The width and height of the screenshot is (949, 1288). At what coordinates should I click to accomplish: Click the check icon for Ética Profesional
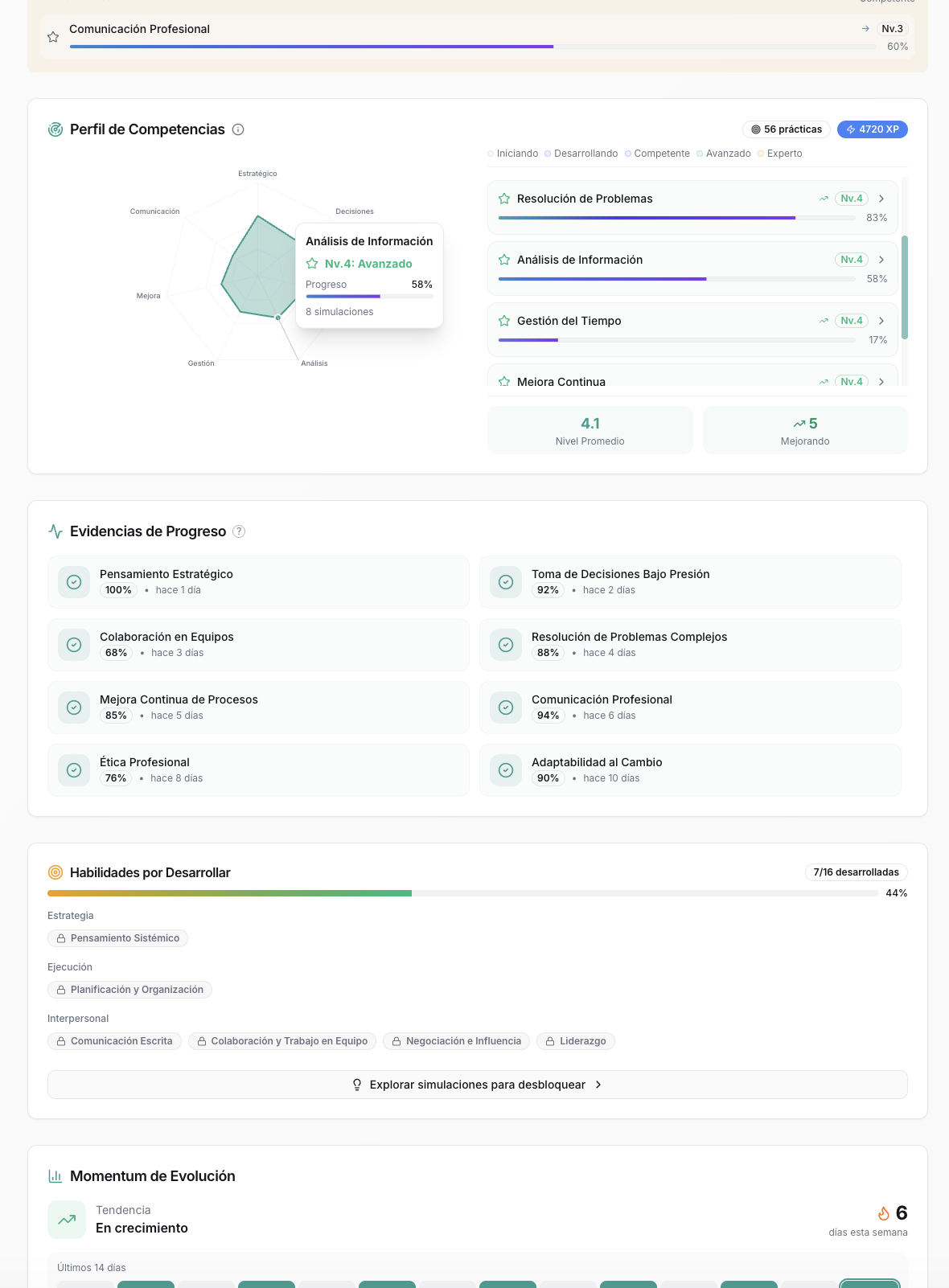tap(74, 770)
